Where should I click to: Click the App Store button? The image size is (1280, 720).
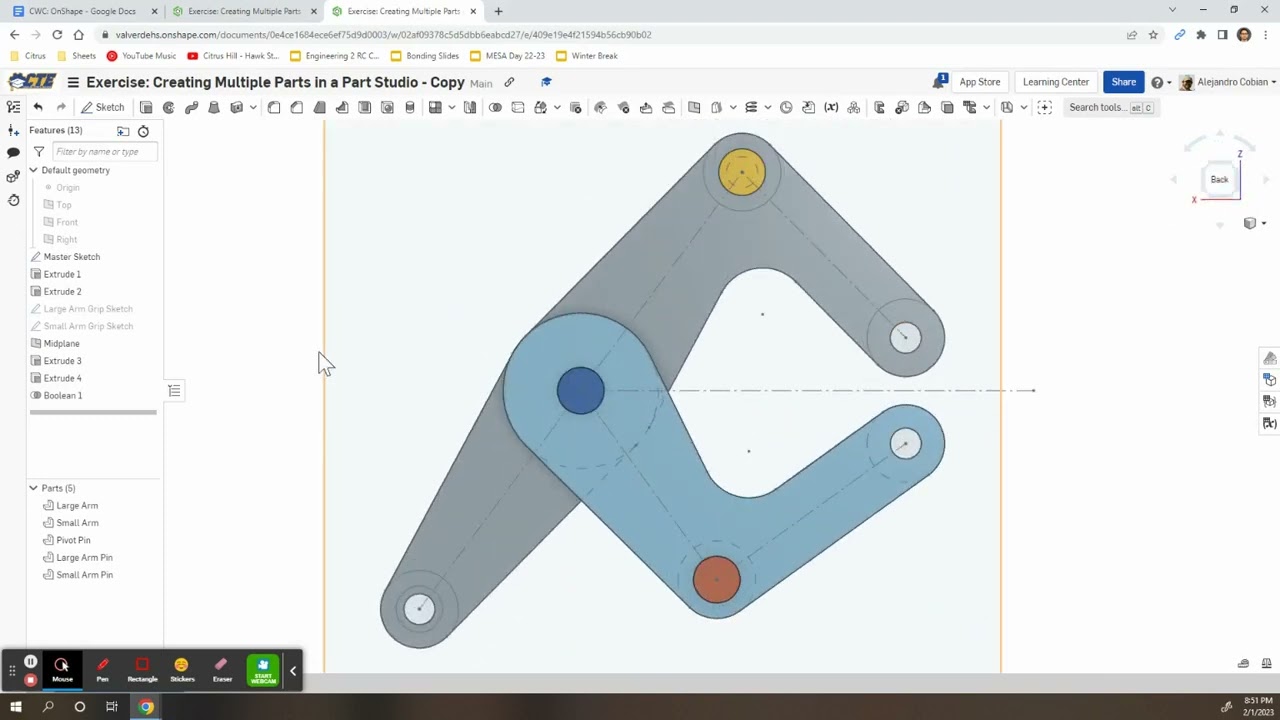tap(980, 82)
